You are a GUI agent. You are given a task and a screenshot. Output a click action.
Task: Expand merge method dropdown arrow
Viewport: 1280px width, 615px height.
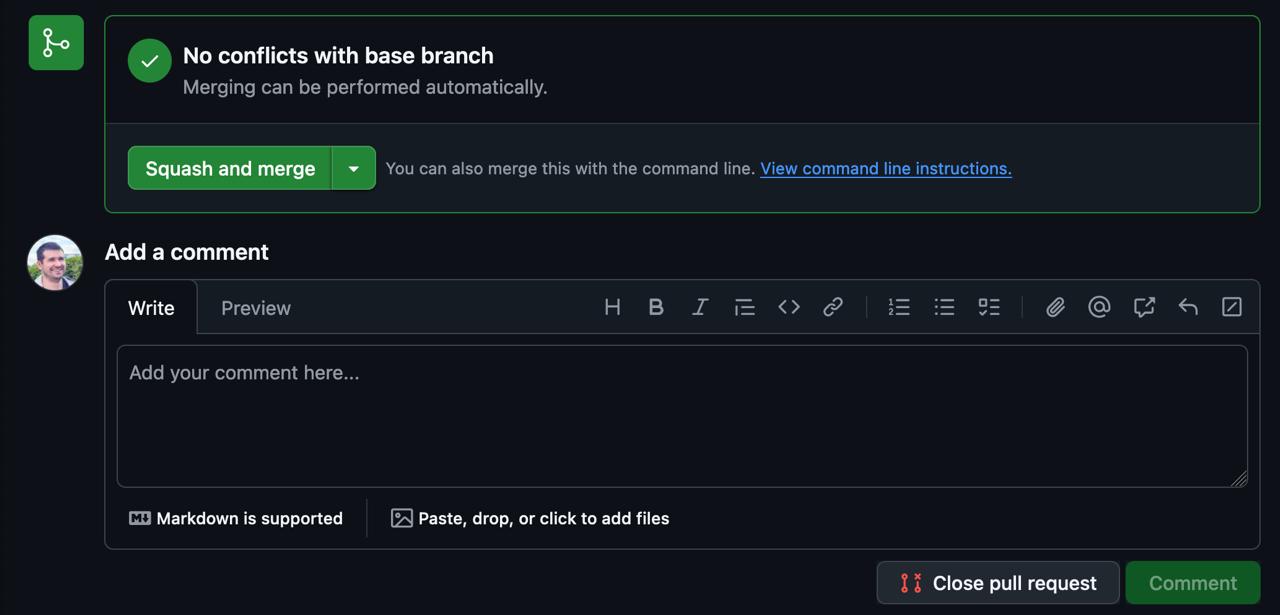[x=353, y=168]
